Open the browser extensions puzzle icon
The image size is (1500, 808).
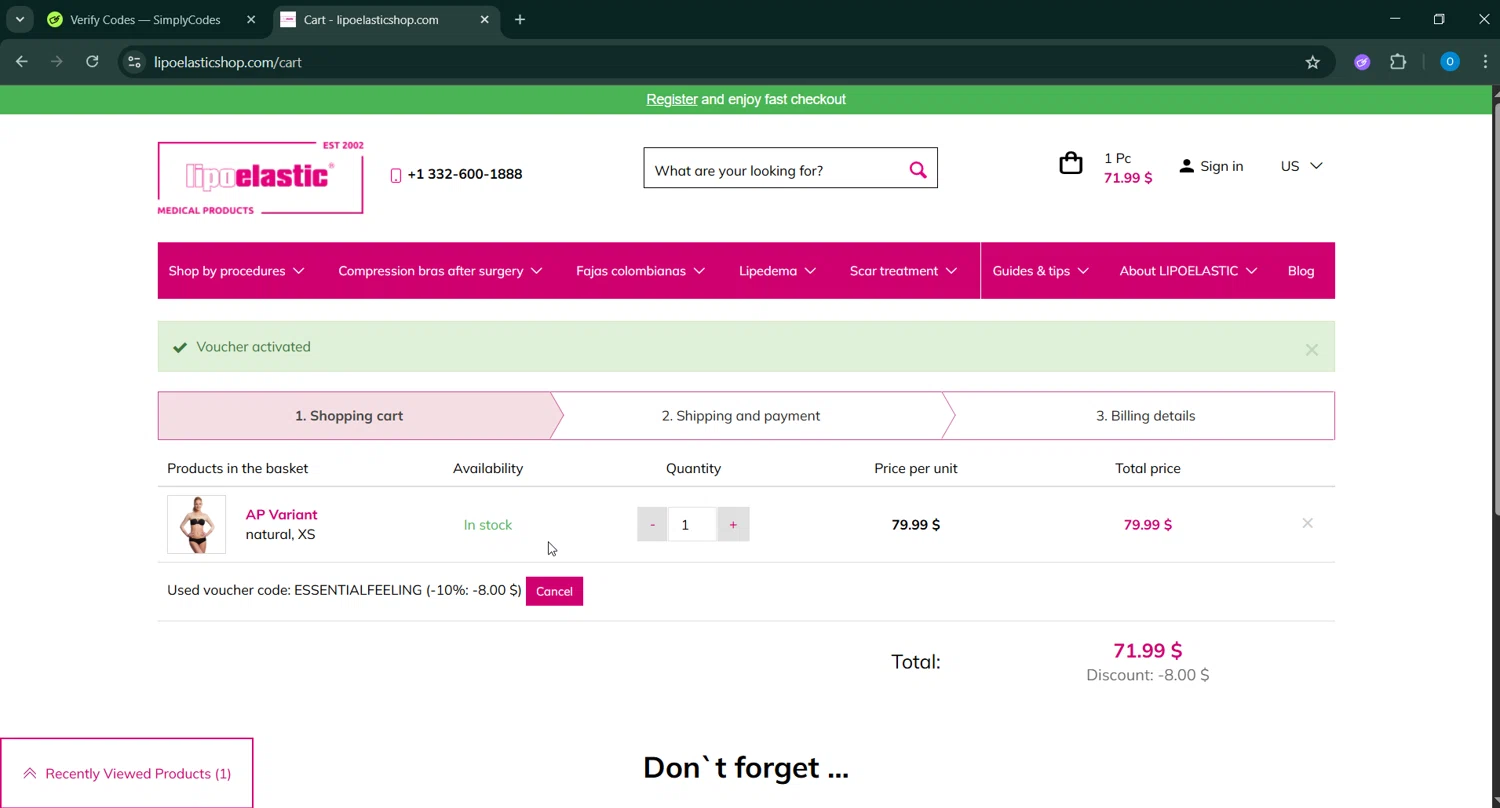pyautogui.click(x=1398, y=62)
